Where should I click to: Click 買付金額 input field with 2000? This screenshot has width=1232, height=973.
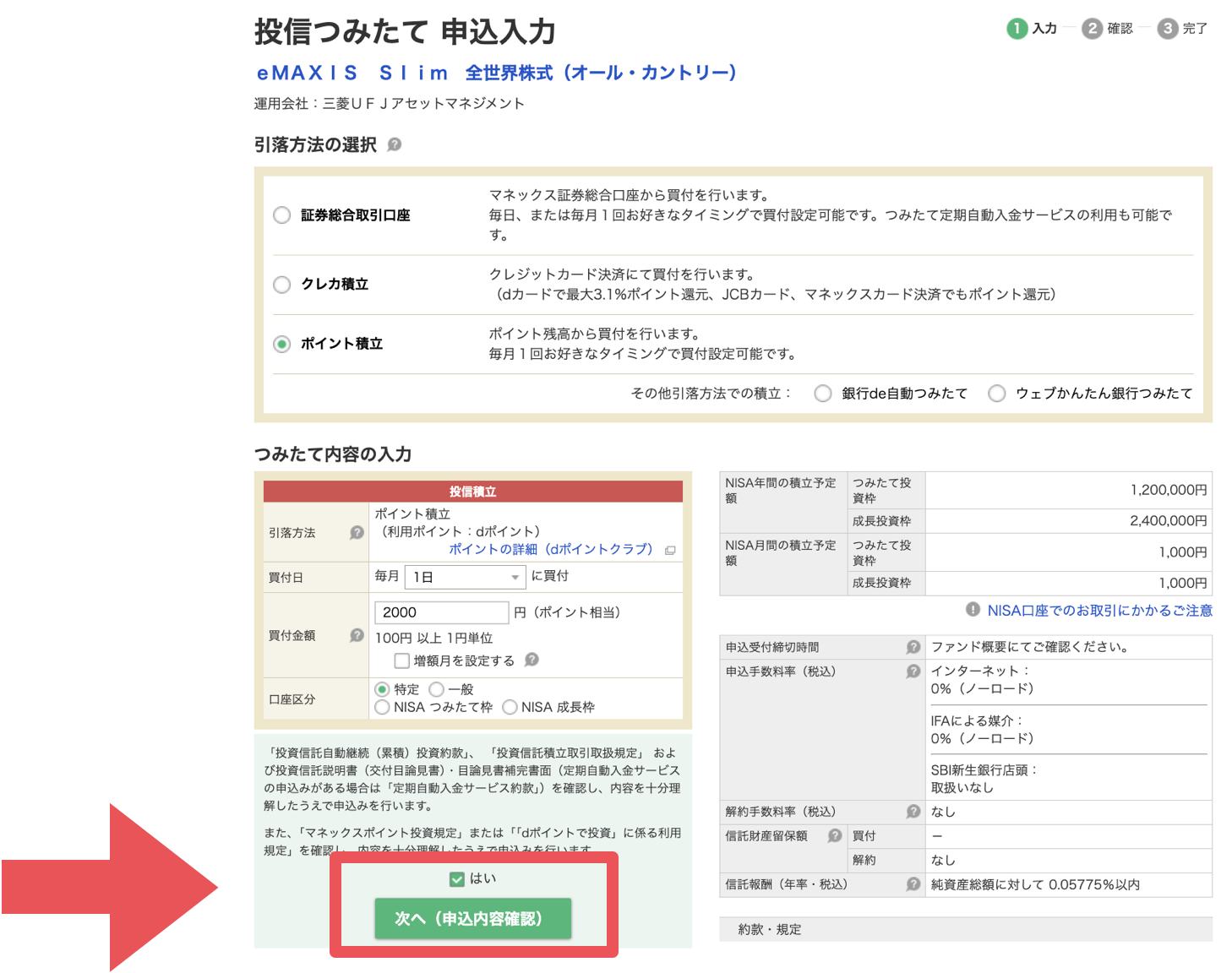(x=441, y=612)
